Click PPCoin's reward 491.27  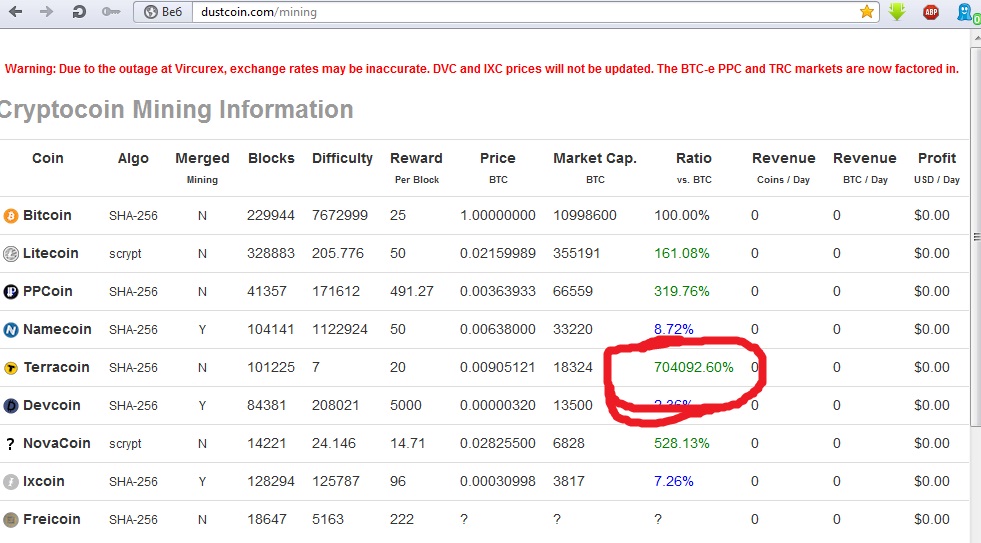coord(412,292)
